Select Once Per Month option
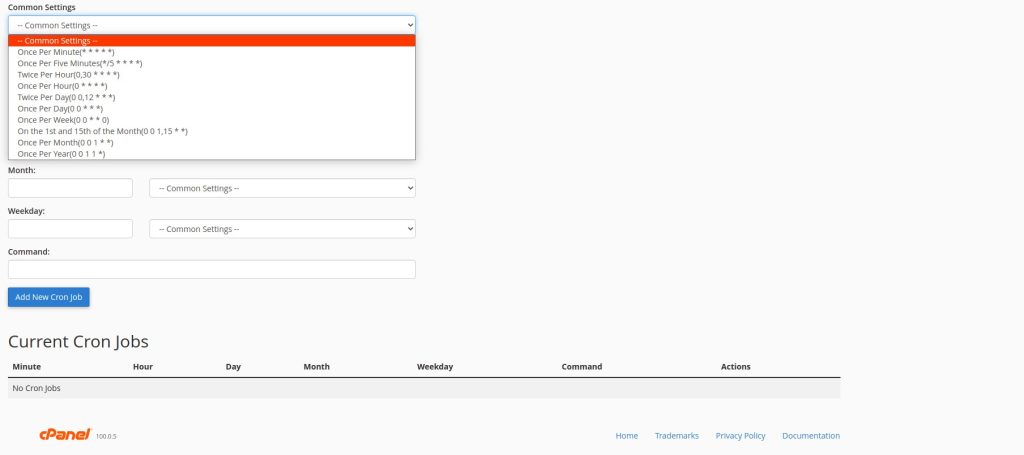This screenshot has height=455, width=1024. pyautogui.click(x=65, y=142)
